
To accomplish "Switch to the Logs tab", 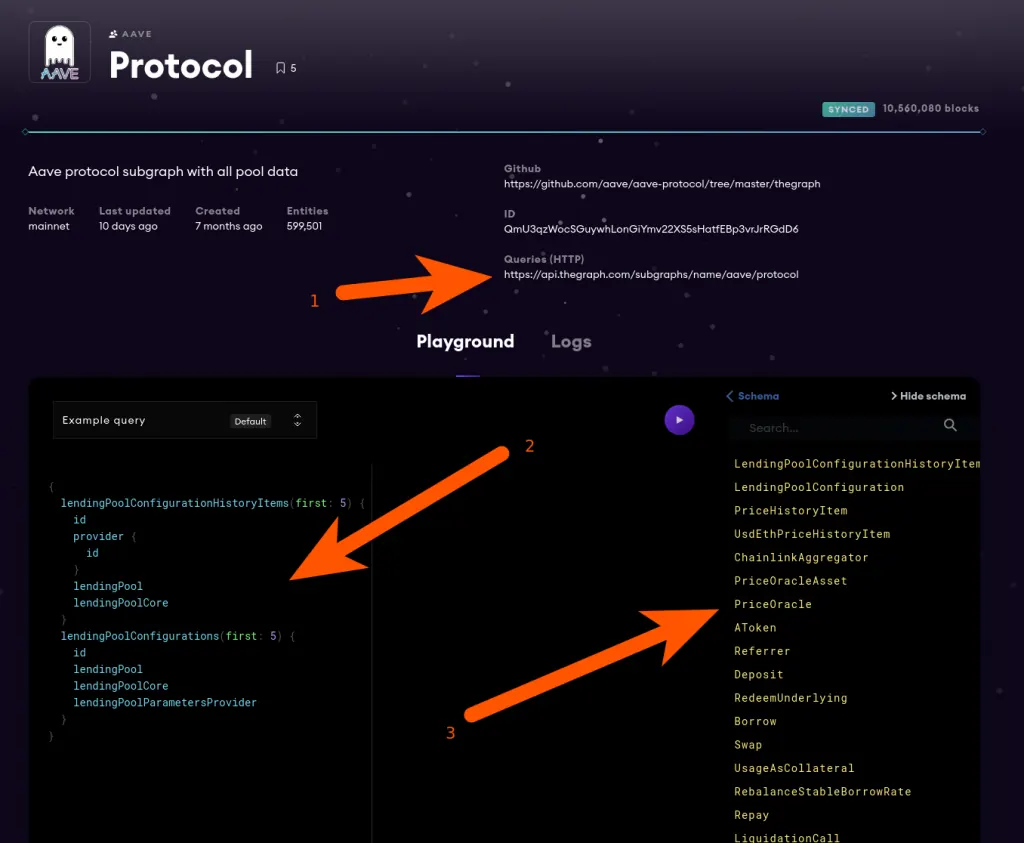I will click(571, 342).
